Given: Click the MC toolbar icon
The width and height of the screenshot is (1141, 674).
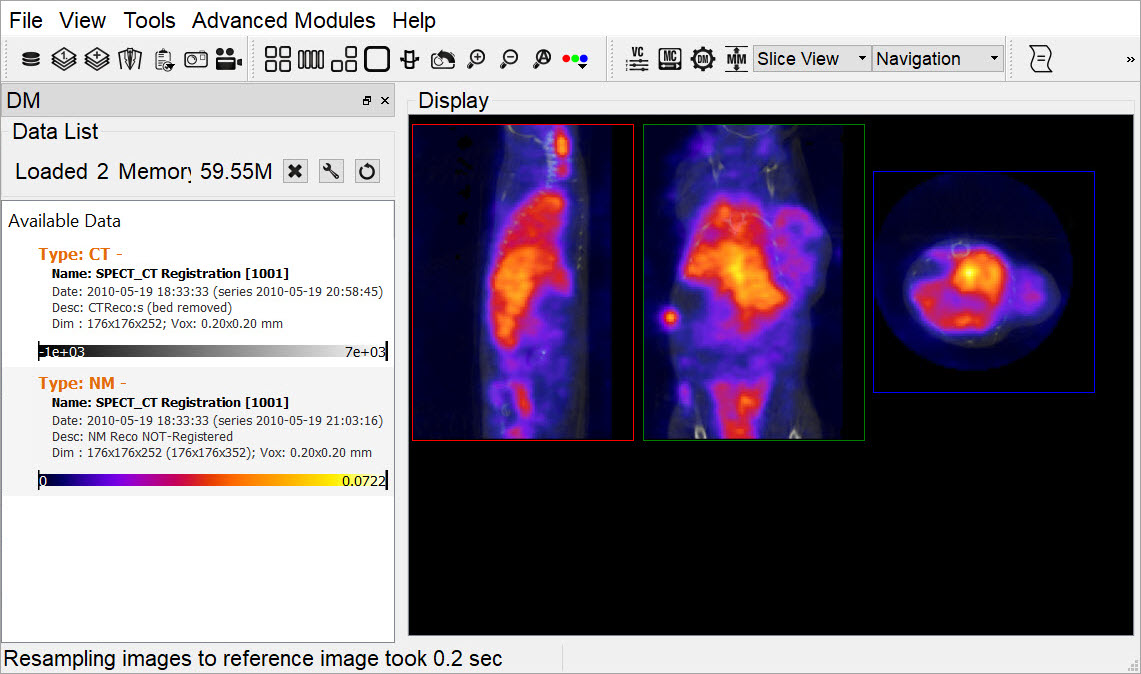Looking at the screenshot, I should [670, 59].
